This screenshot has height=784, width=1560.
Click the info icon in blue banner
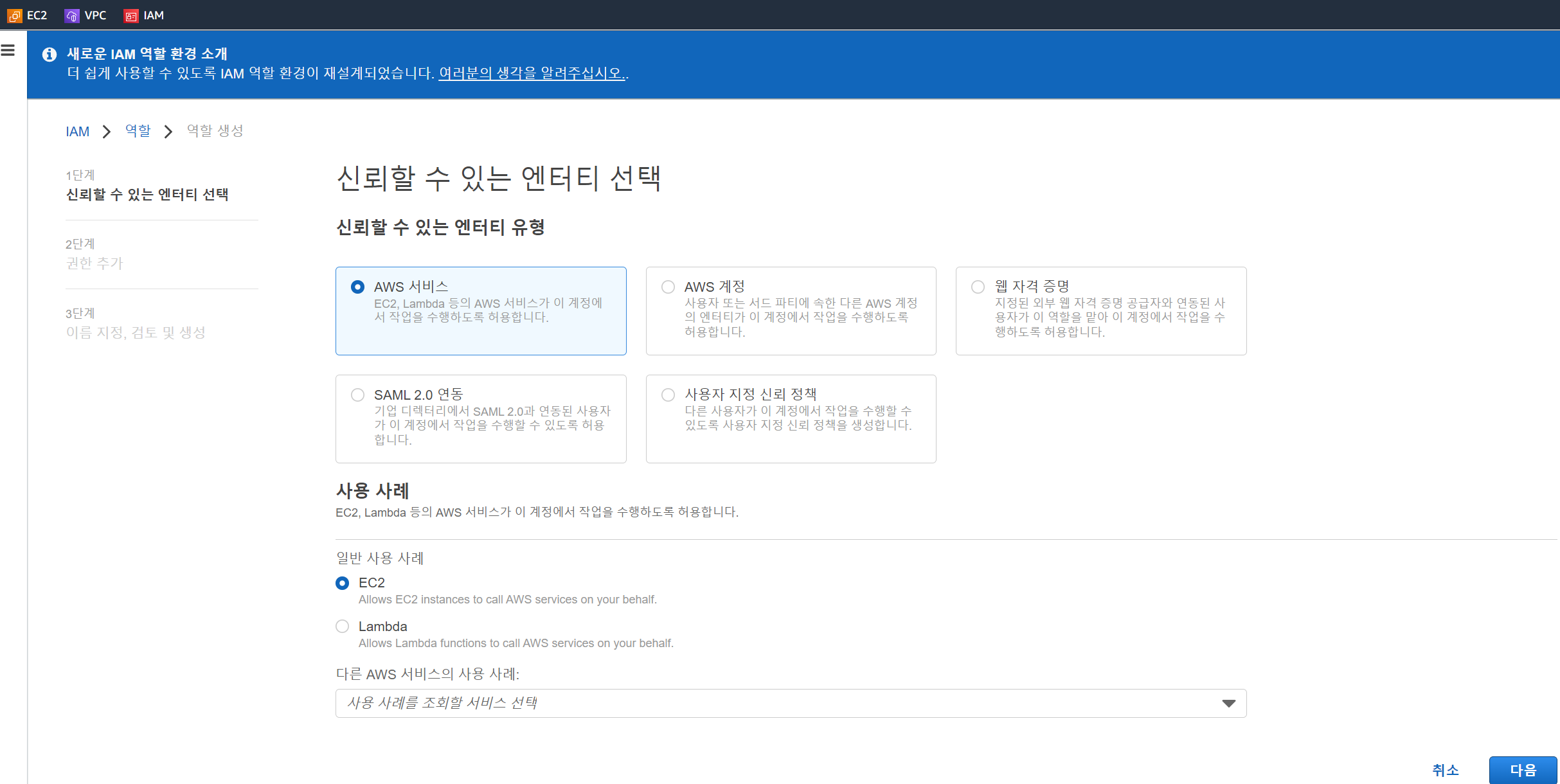(49, 55)
